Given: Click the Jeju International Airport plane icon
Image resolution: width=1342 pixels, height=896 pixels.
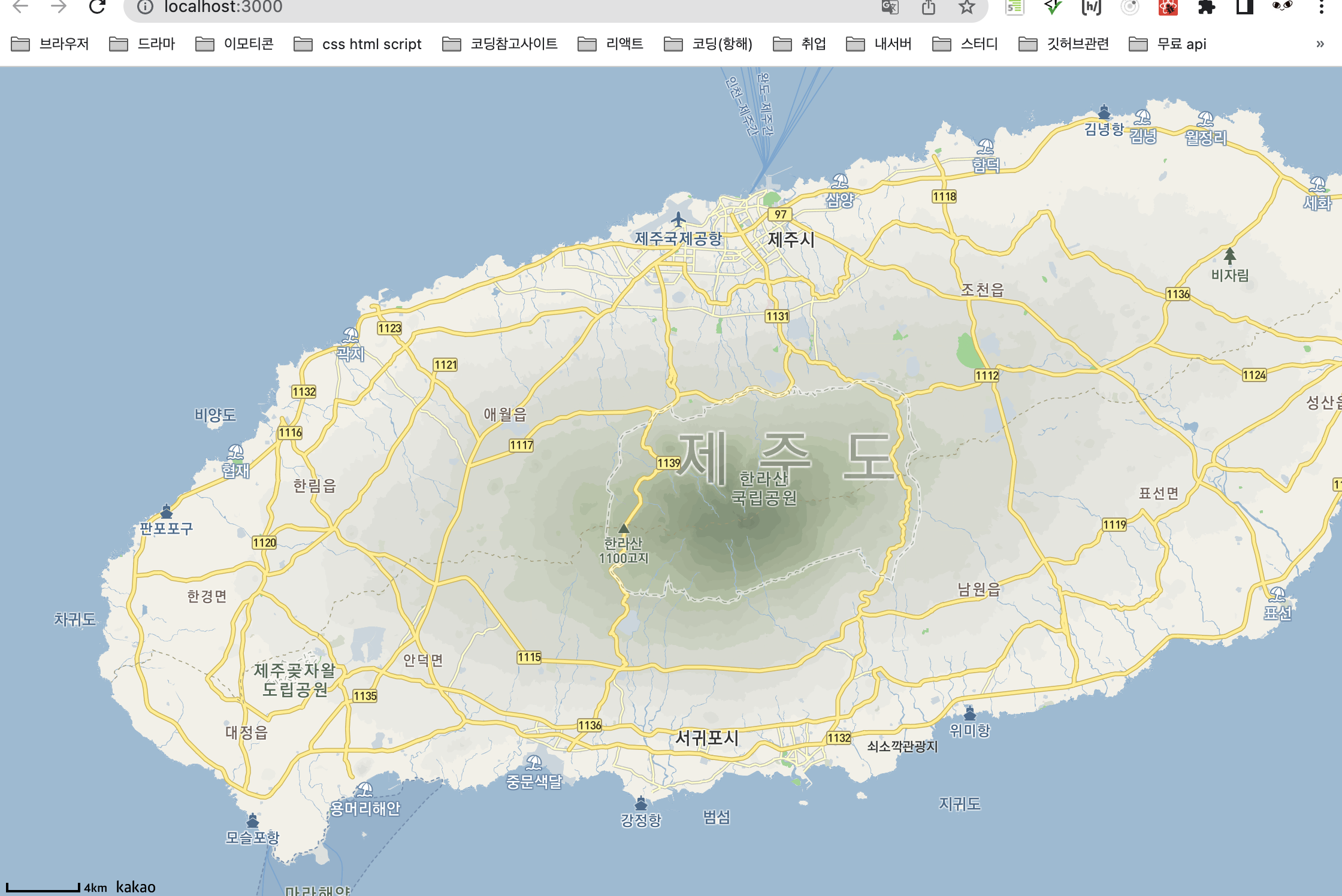Looking at the screenshot, I should click(678, 219).
